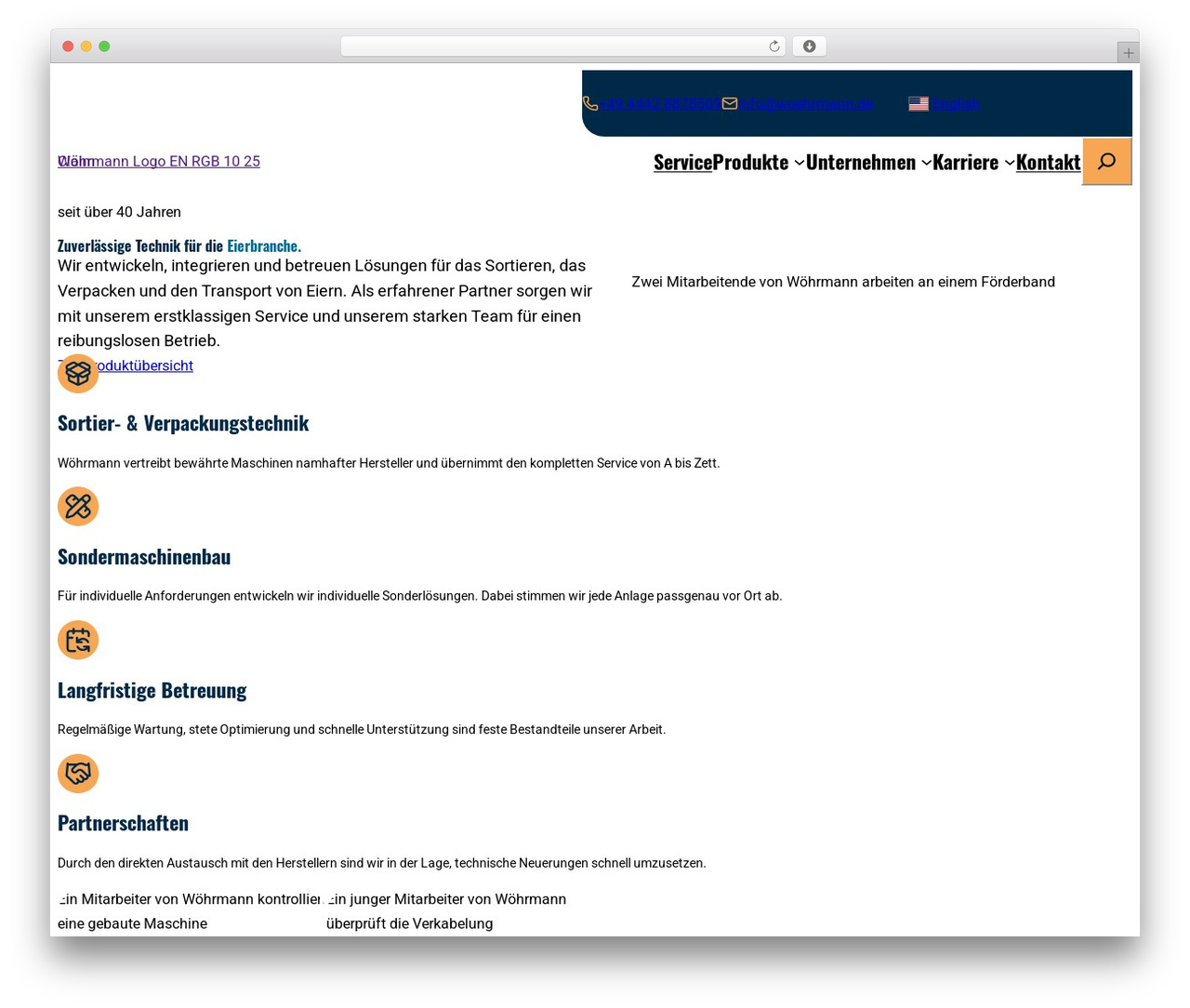Expand the Produkte submenu chevron
This screenshot has height=1008, width=1190.
799,163
